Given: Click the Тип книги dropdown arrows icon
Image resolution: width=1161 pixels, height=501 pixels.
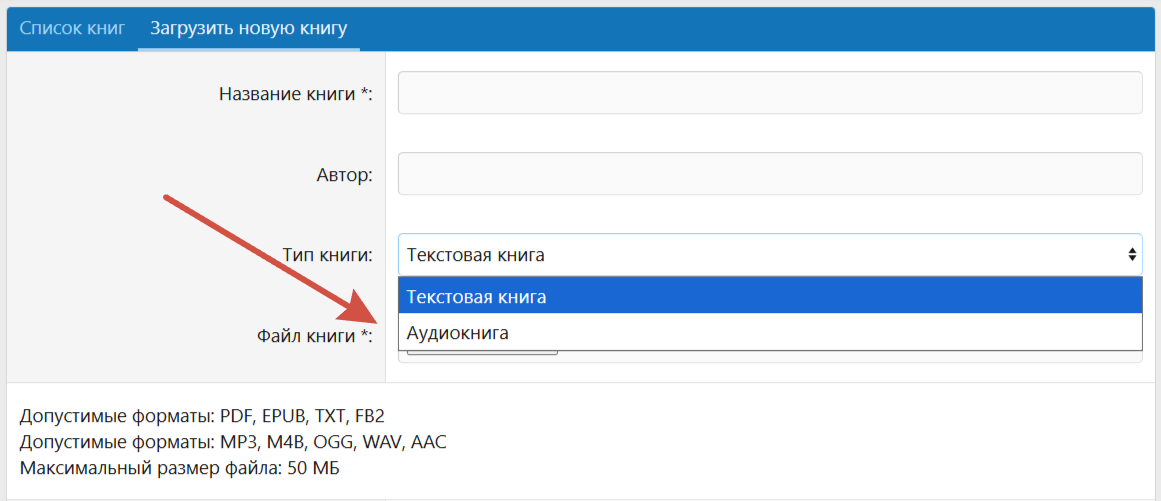Looking at the screenshot, I should [1131, 255].
